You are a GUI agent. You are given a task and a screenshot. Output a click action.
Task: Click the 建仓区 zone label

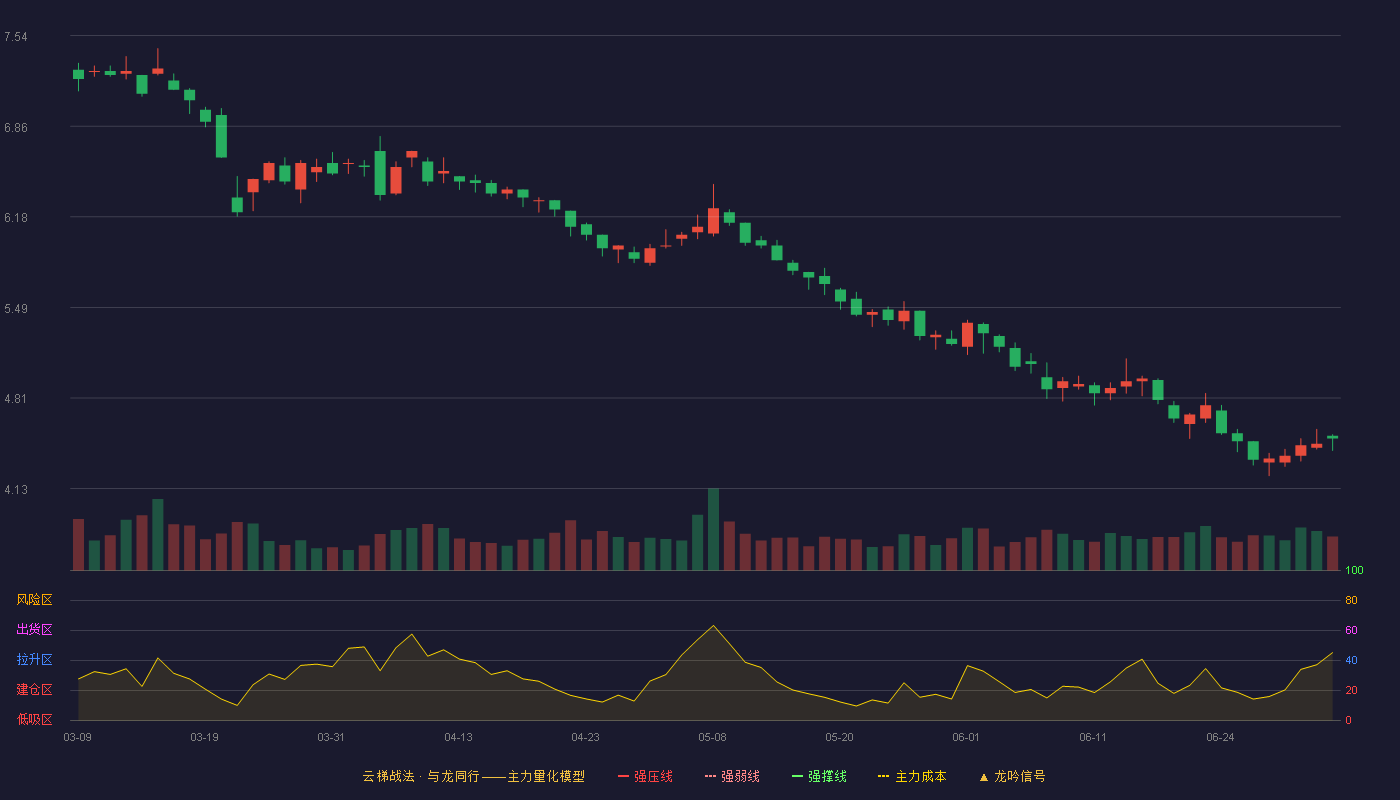click(34, 690)
